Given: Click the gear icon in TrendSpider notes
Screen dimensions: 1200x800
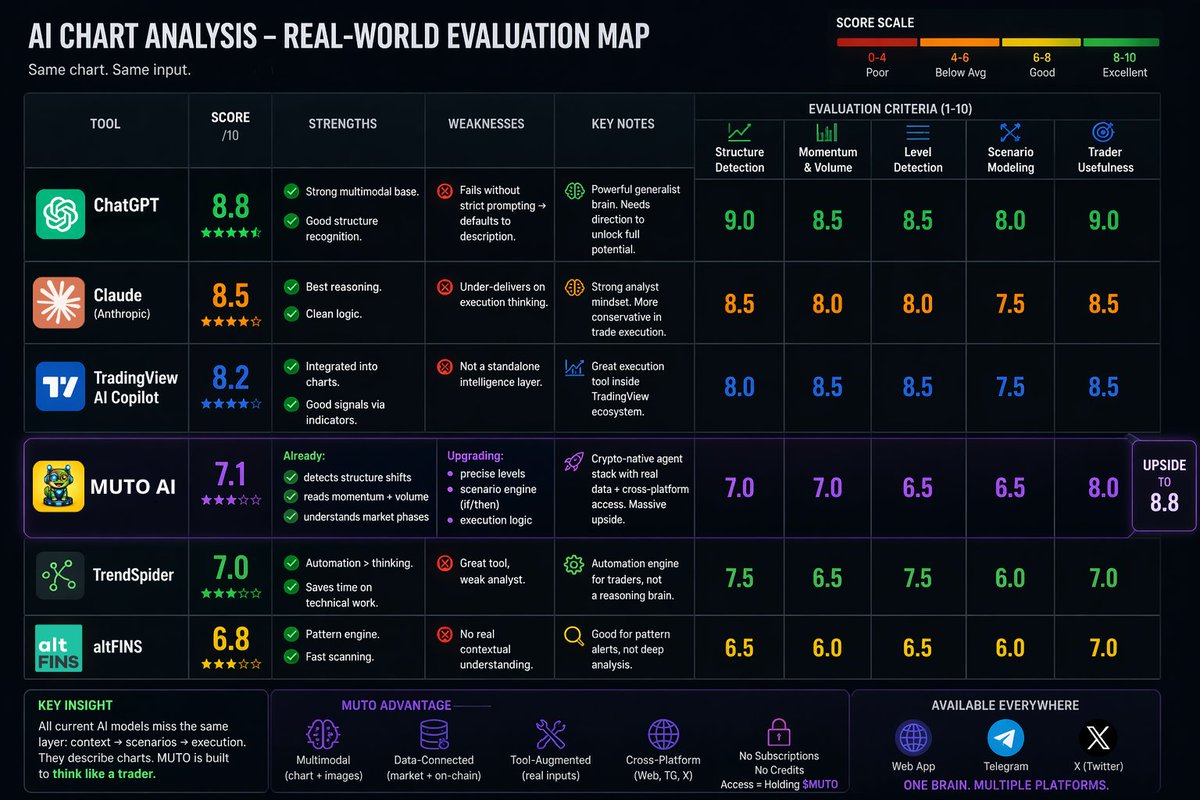Looking at the screenshot, I should tap(574, 564).
